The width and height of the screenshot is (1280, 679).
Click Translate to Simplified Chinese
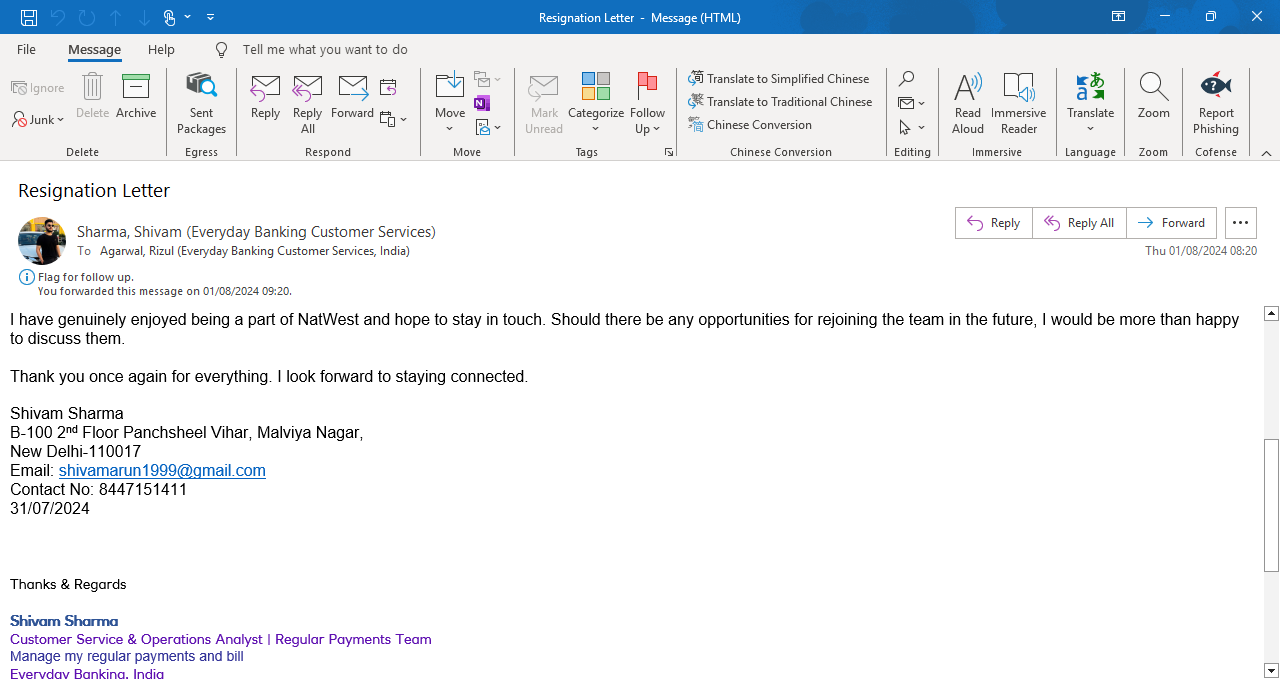point(779,79)
